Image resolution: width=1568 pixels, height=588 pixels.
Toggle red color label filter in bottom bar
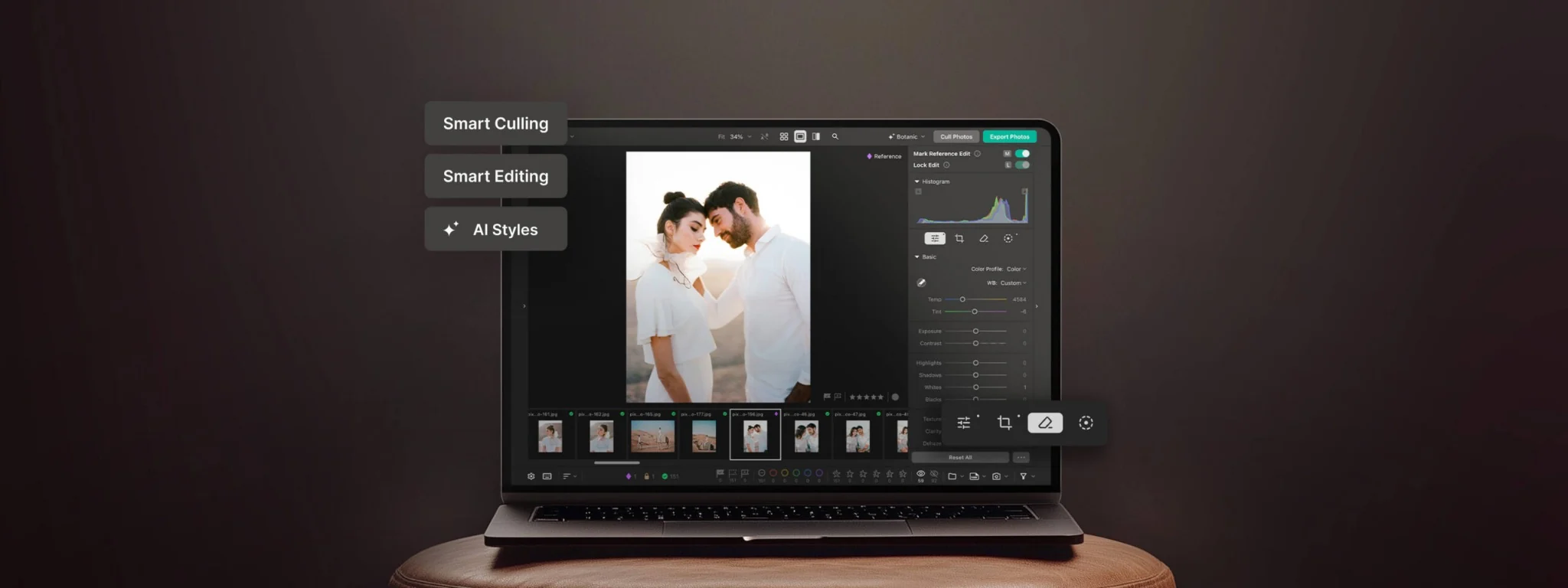pos(773,473)
